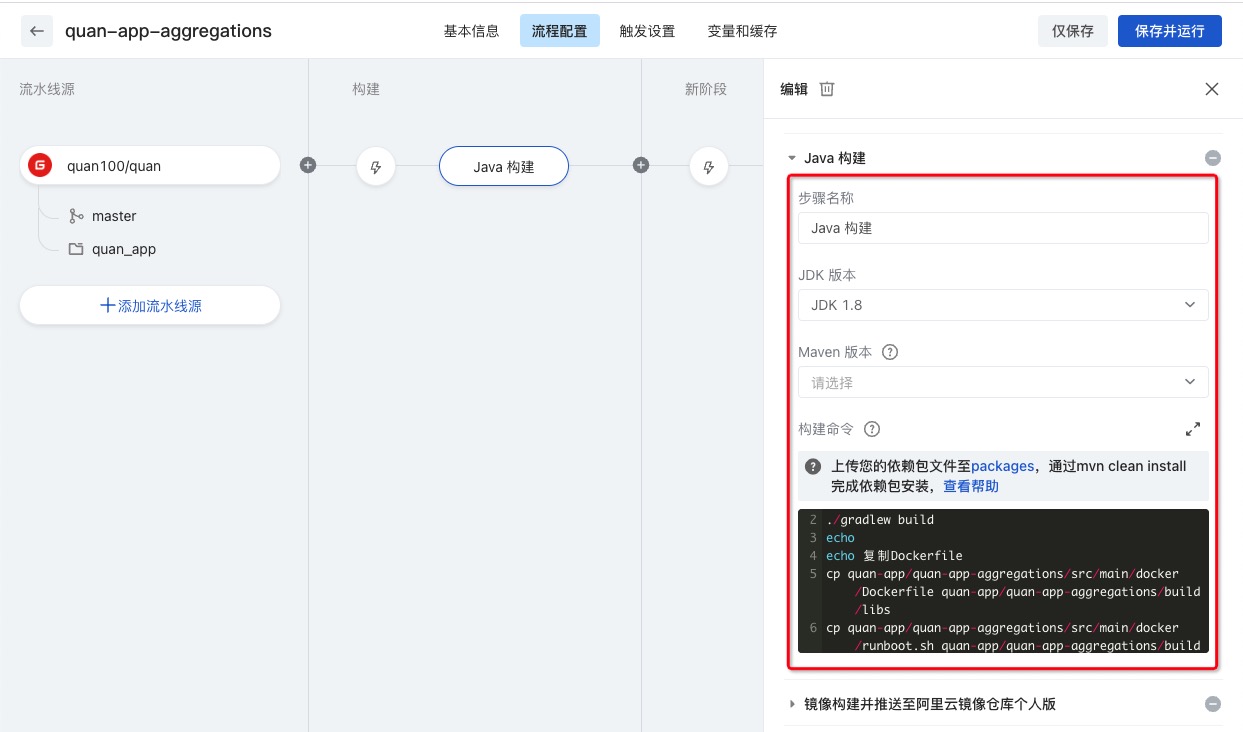Viewport: 1243px width, 732px height.
Task: Click the quan_app folder icon
Action: pos(76,249)
